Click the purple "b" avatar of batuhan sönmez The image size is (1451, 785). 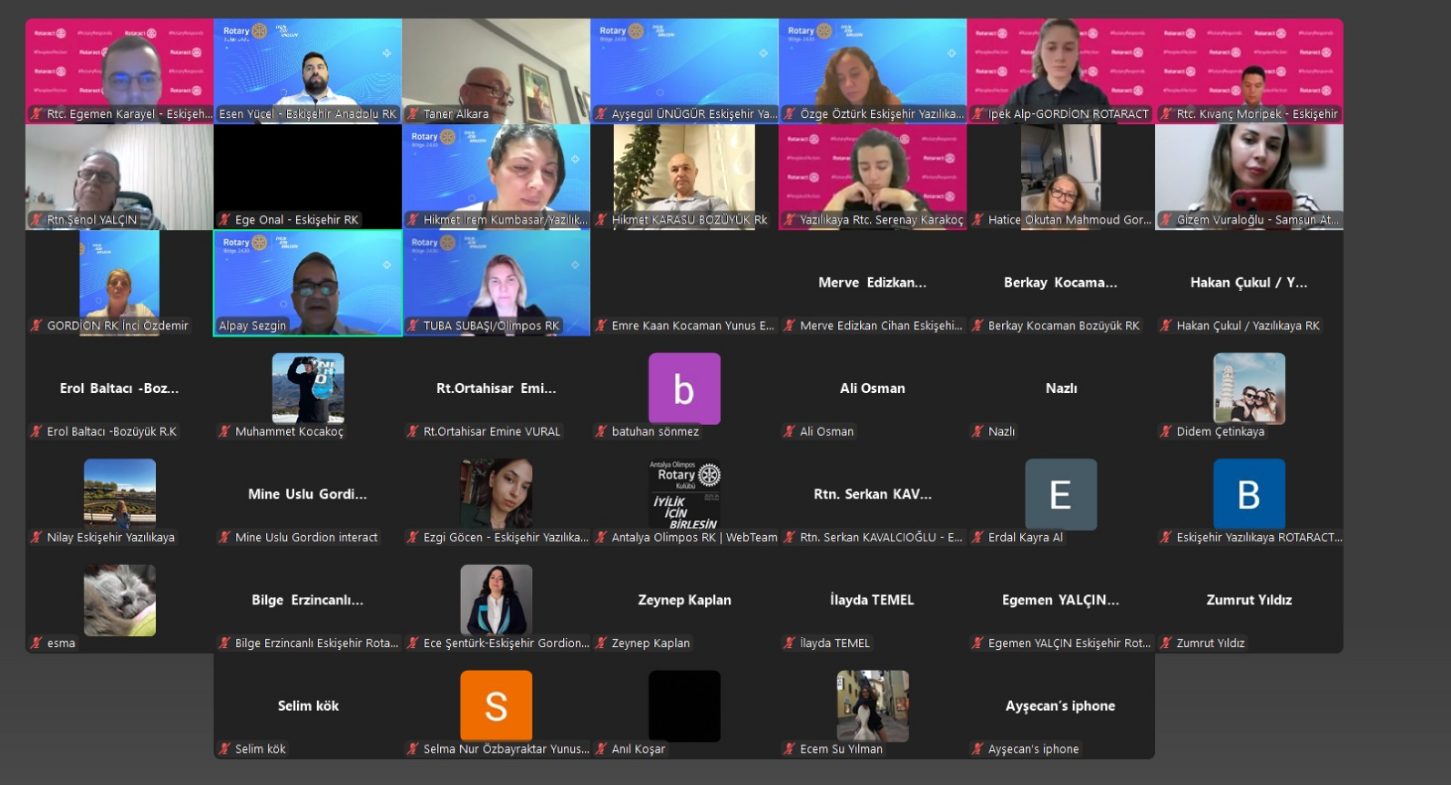[684, 389]
